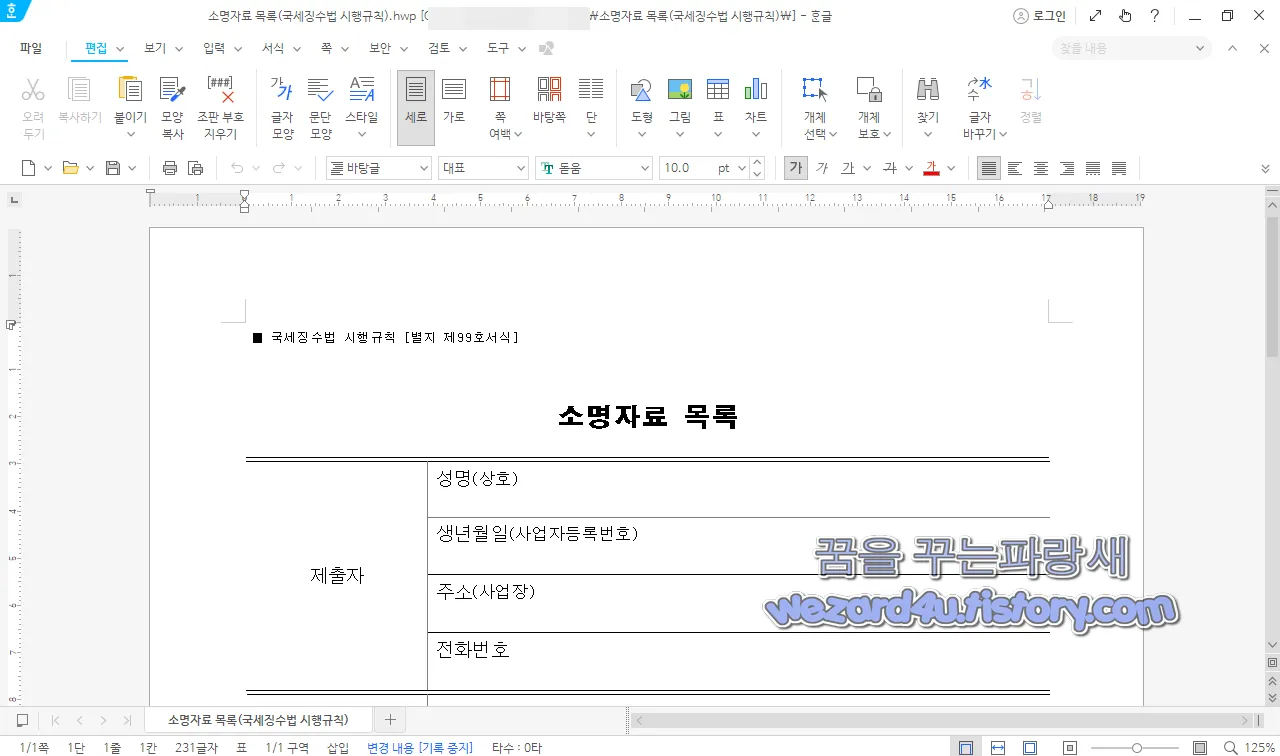Click the 스타일 (style) icon
This screenshot has height=756, width=1280.
pos(362,90)
